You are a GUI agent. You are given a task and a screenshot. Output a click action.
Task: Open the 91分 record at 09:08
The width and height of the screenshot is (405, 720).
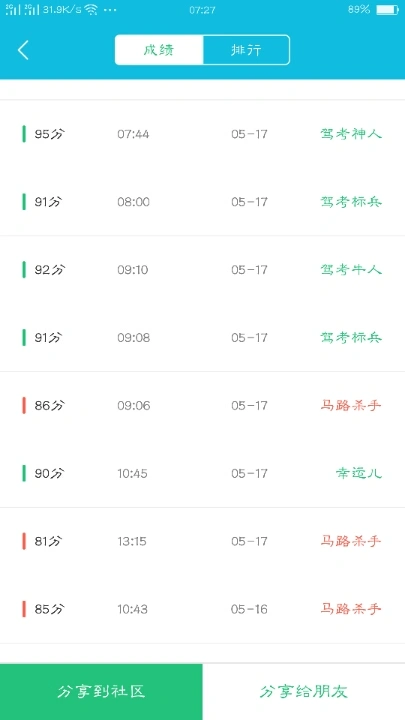[x=202, y=338]
